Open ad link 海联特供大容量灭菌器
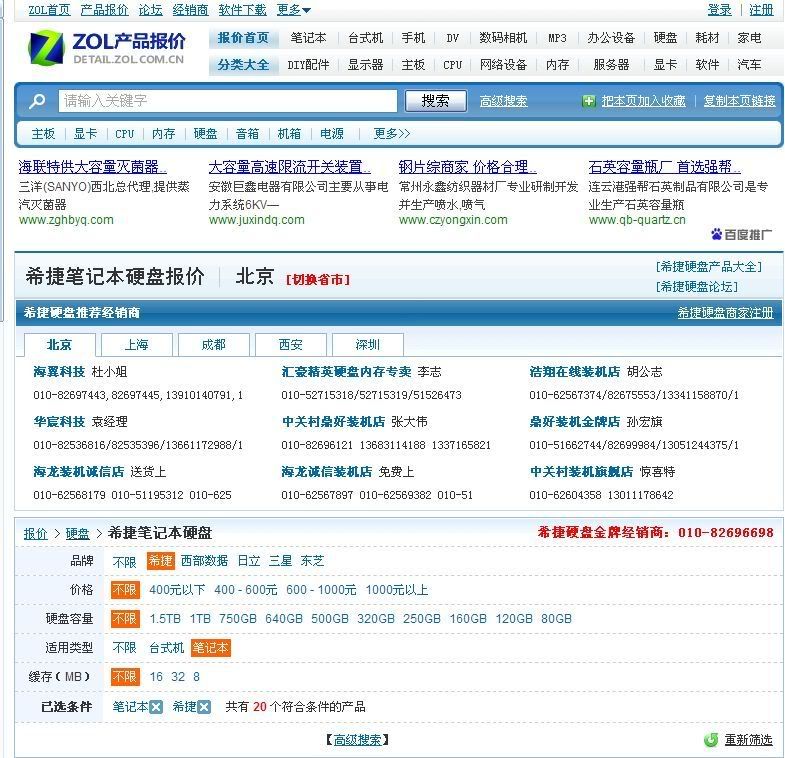Viewport: 785px width, 758px height. [x=93, y=167]
